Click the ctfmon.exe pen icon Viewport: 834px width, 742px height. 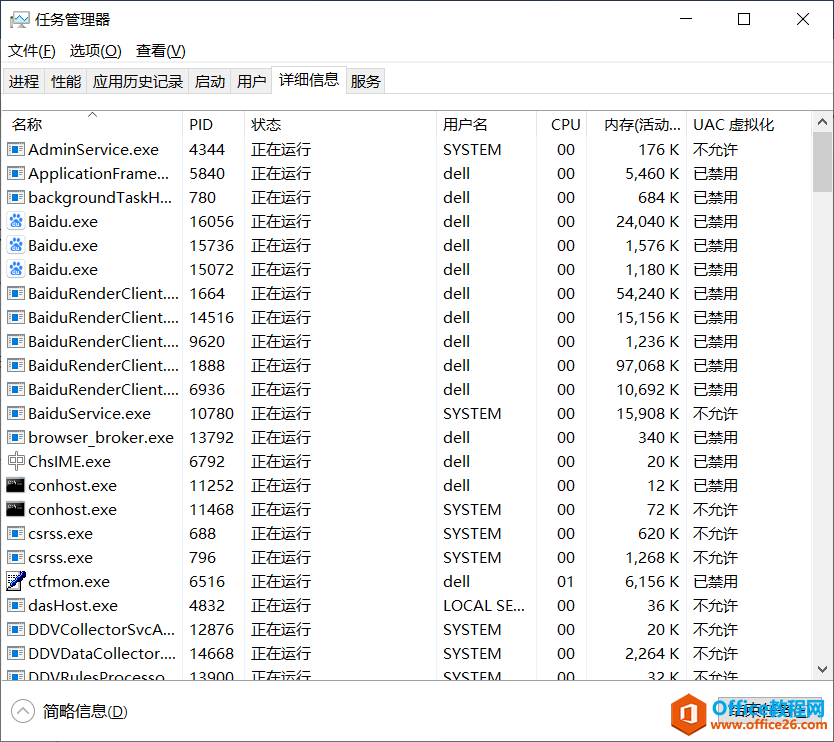[x=16, y=581]
